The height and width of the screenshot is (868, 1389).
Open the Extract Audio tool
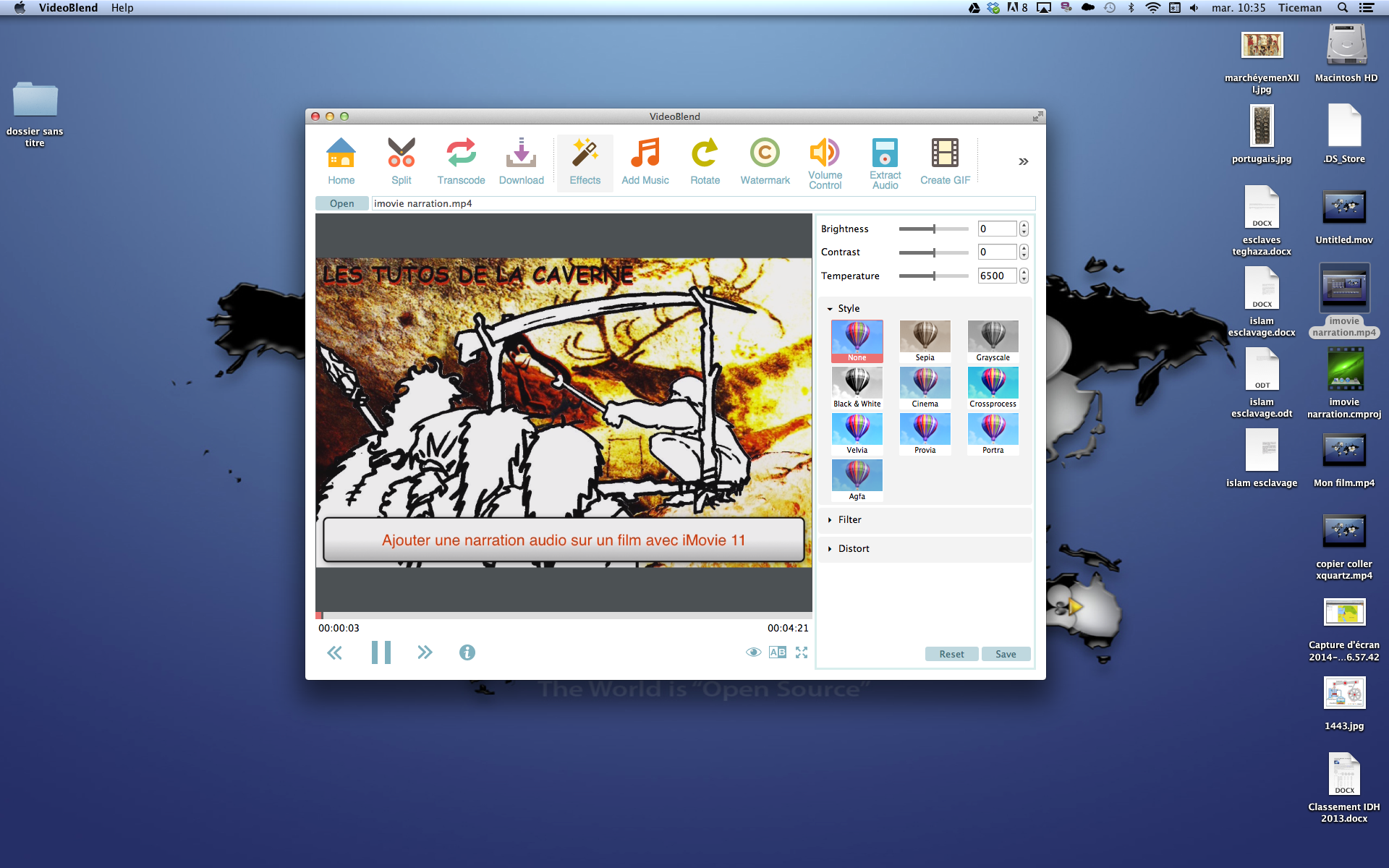885,163
